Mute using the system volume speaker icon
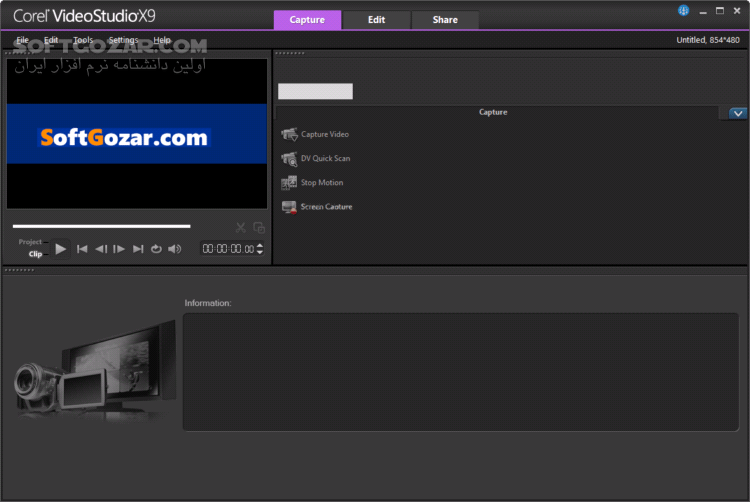 (x=175, y=249)
